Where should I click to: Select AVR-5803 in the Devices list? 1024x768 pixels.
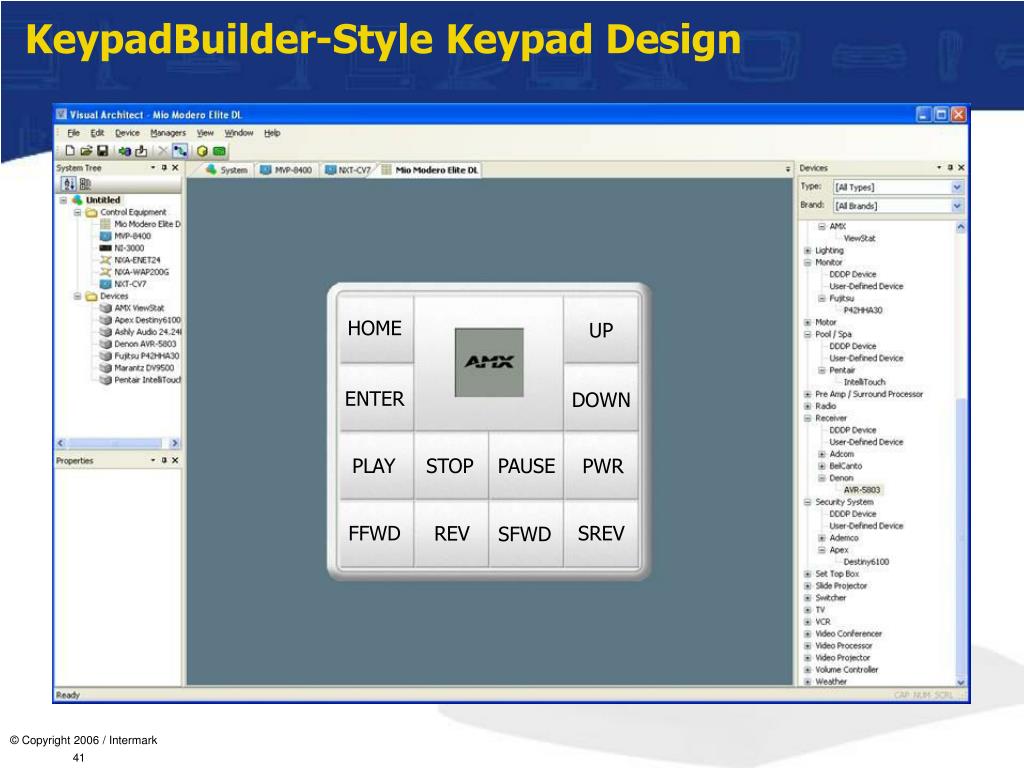point(862,490)
